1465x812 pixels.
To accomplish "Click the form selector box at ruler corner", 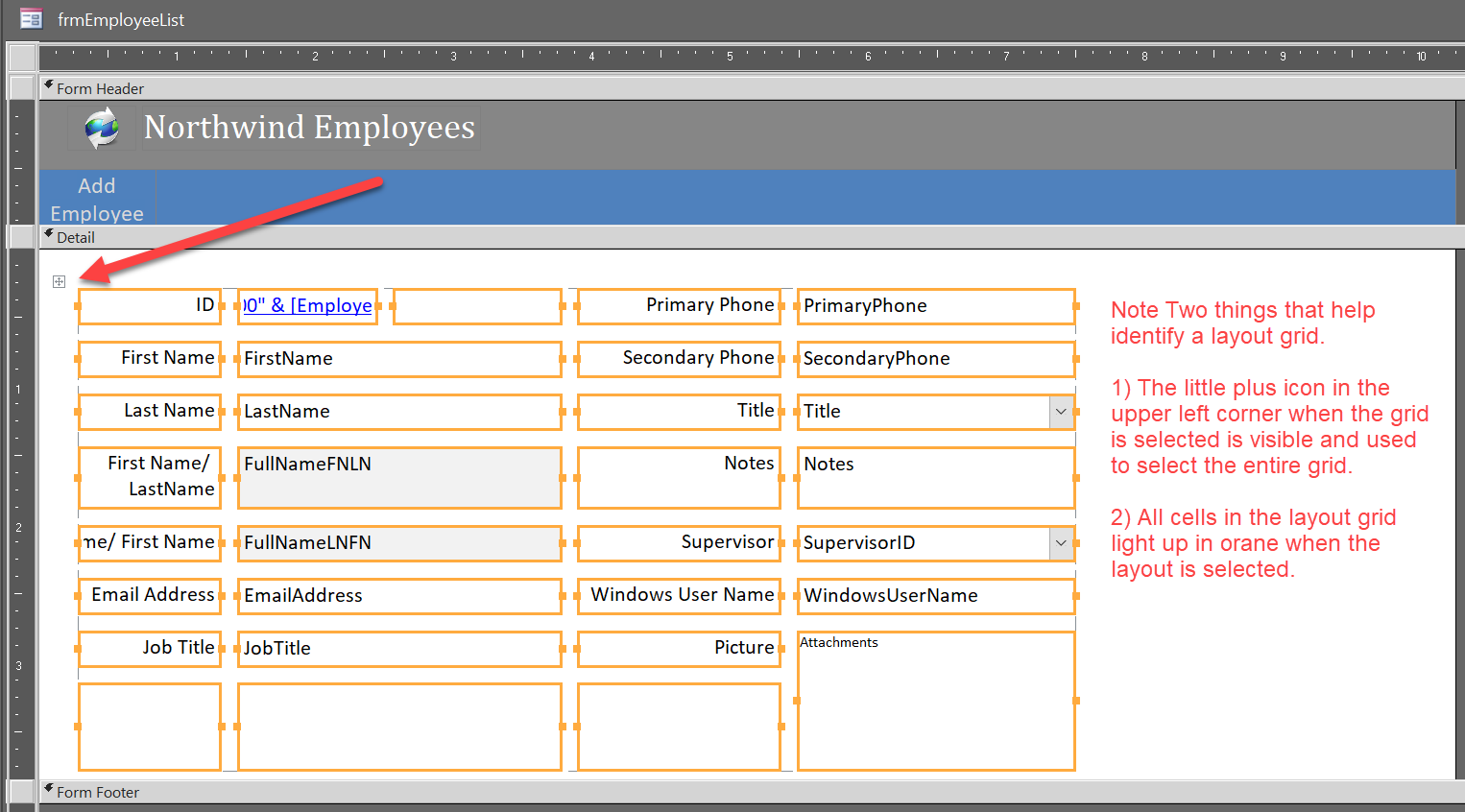I will pos(22,57).
